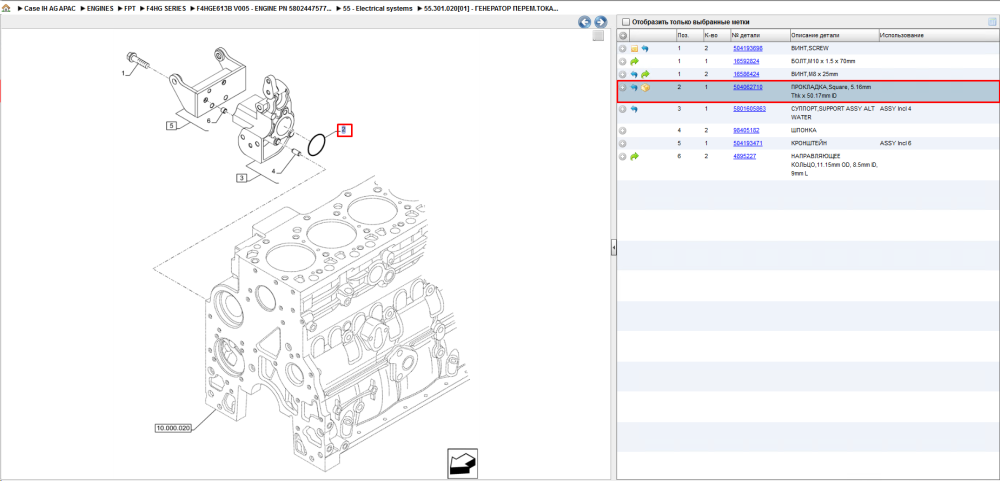Go to the home page via house icon
Screen dimensions: 1000x481
click(x=6, y=9)
